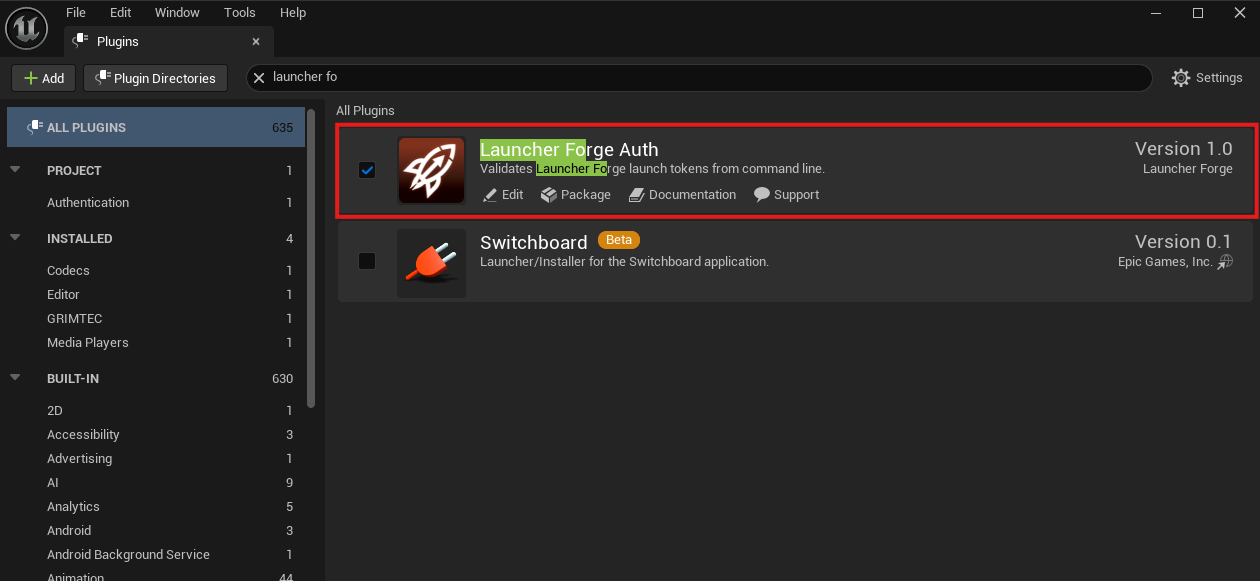Open the Tools menu
The width and height of the screenshot is (1260, 581).
pos(240,13)
